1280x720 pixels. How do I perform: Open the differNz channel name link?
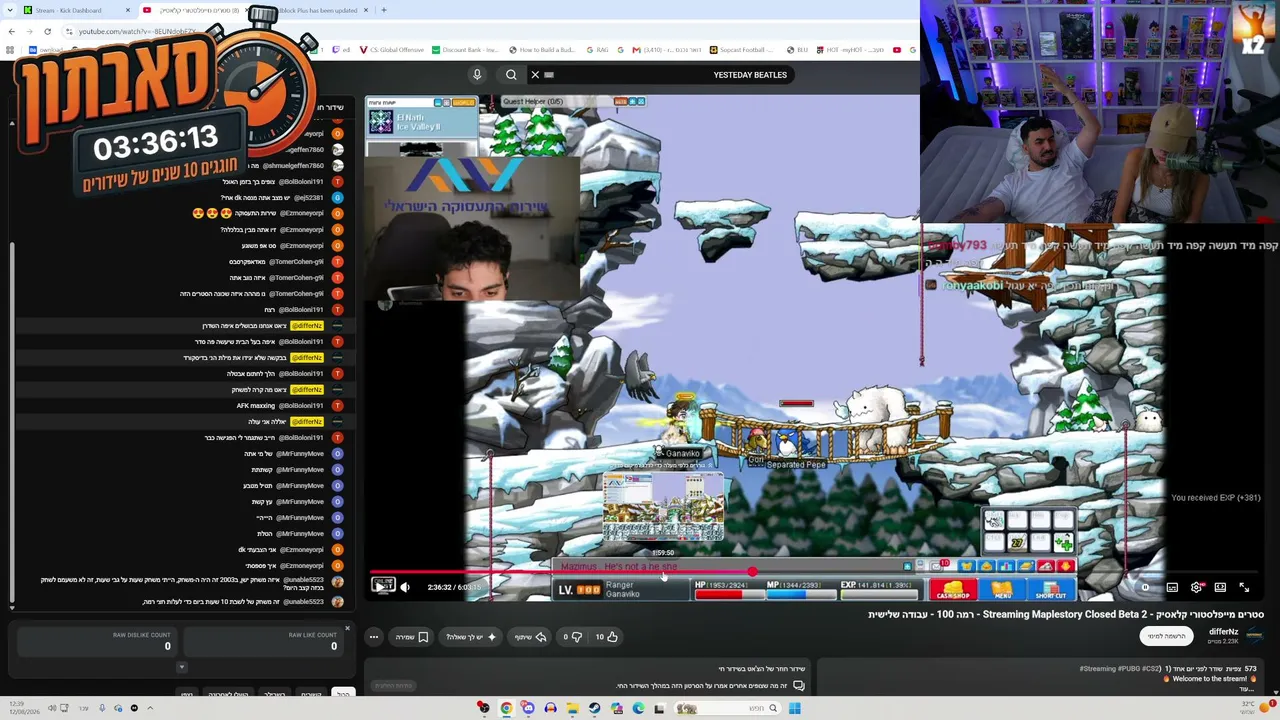point(1223,632)
